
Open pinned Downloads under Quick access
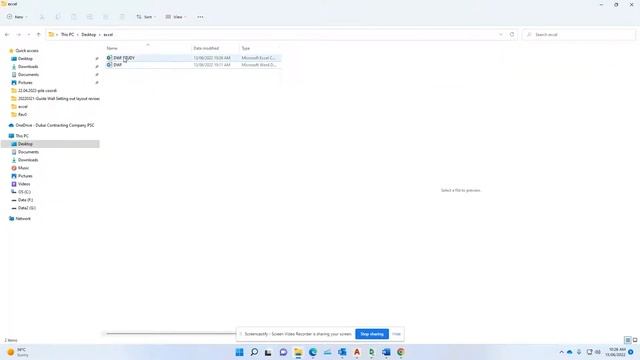28,67
